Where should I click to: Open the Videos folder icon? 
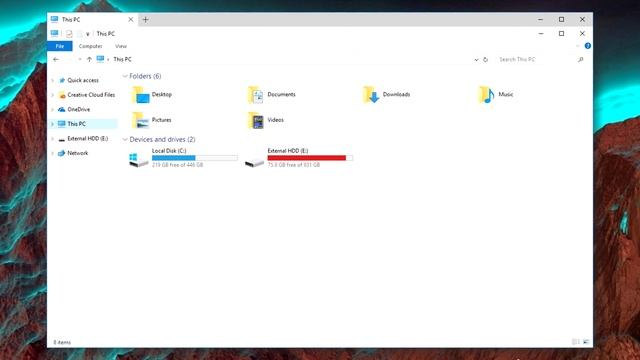tap(256, 120)
